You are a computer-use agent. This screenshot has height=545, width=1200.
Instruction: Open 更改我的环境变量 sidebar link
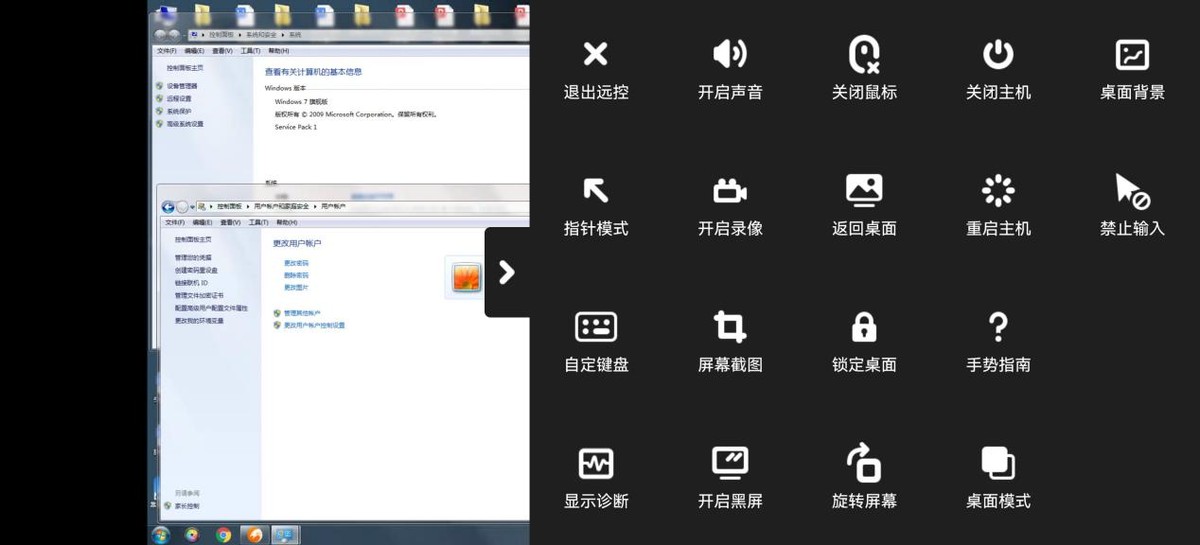click(199, 321)
